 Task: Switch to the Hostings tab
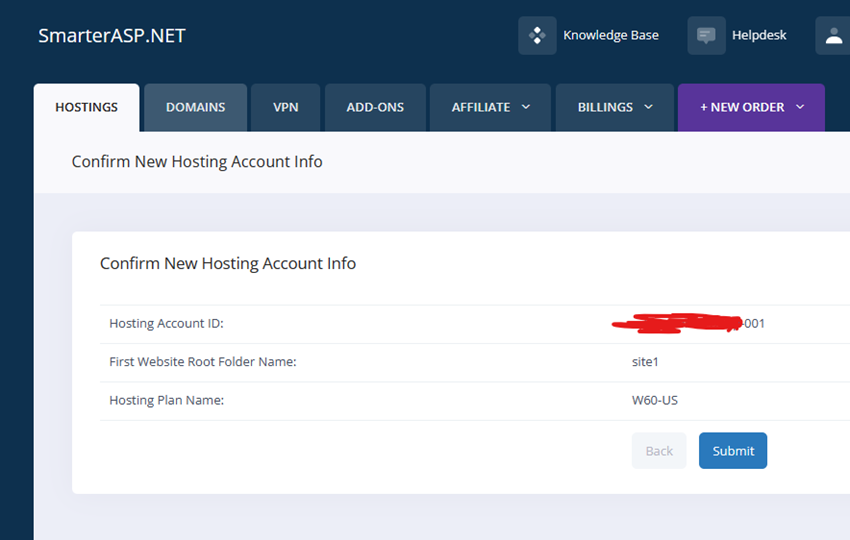click(x=86, y=107)
